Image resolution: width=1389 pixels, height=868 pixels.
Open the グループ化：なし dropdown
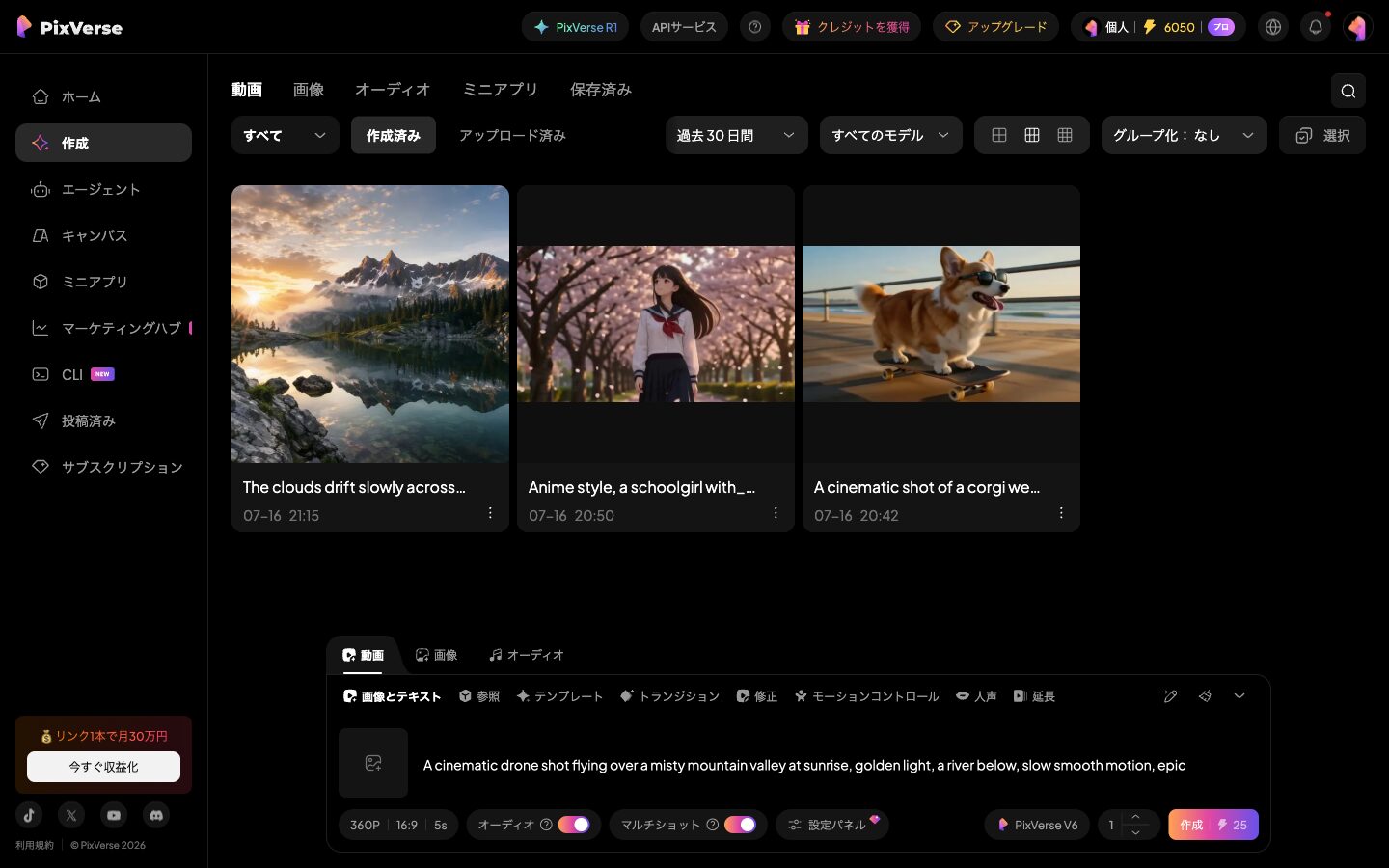(1184, 135)
